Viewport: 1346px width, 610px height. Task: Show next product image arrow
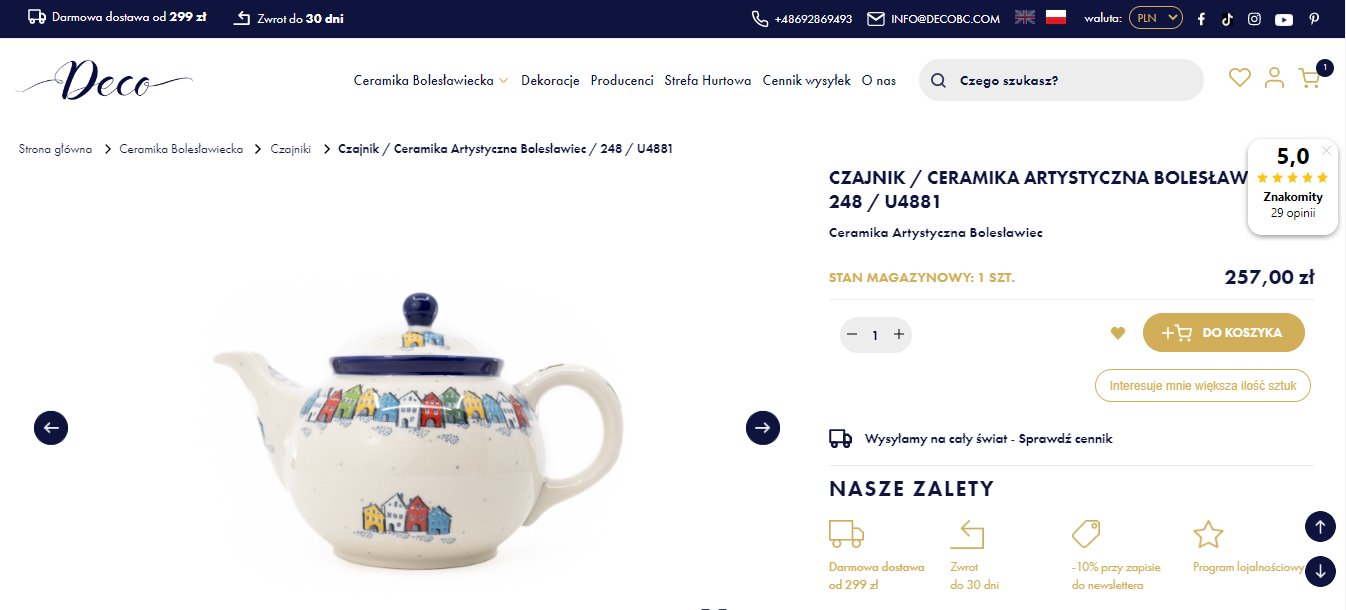pyautogui.click(x=763, y=428)
